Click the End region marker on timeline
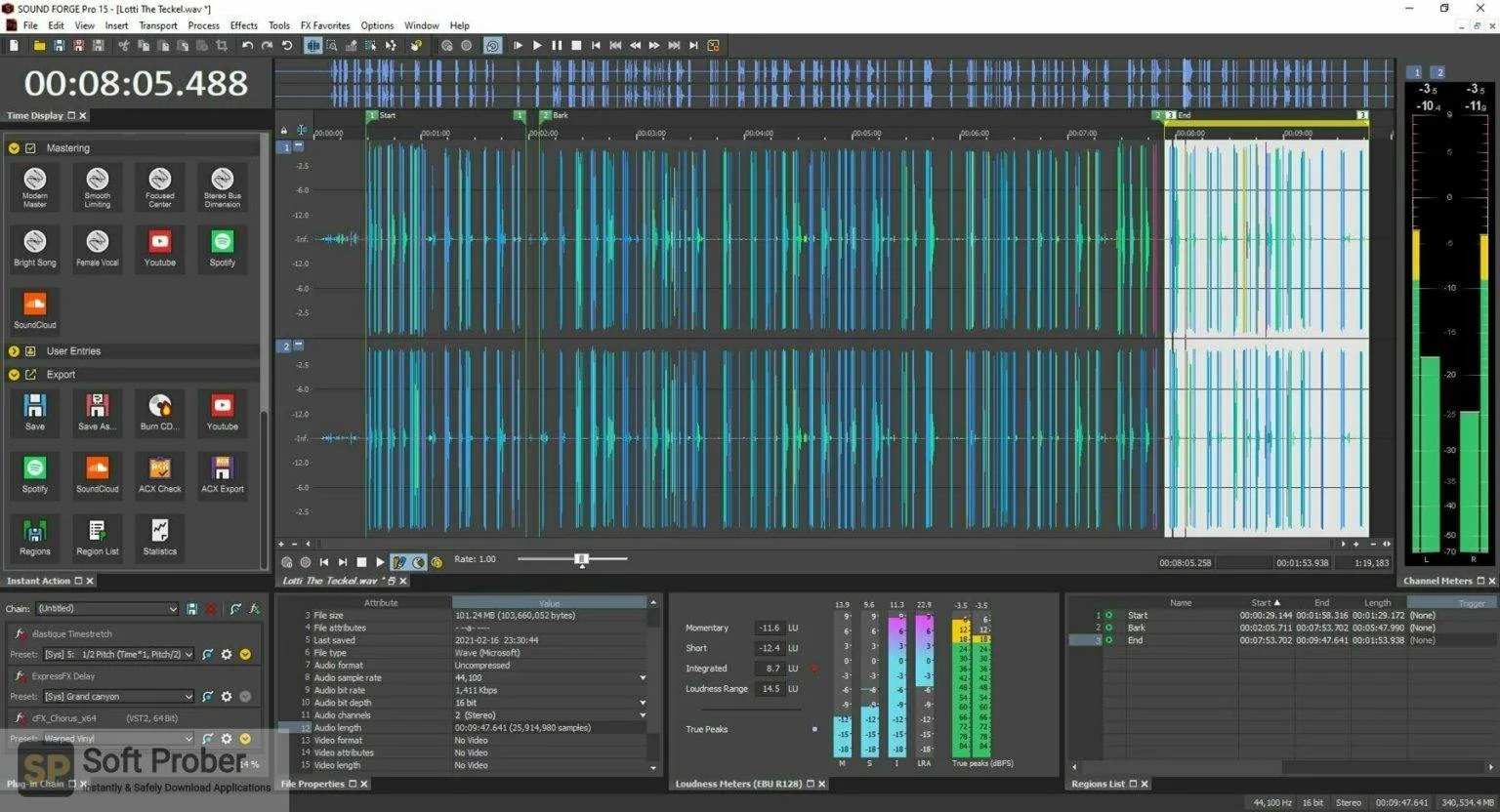Screen dimensions: 1500x812 (1170, 115)
